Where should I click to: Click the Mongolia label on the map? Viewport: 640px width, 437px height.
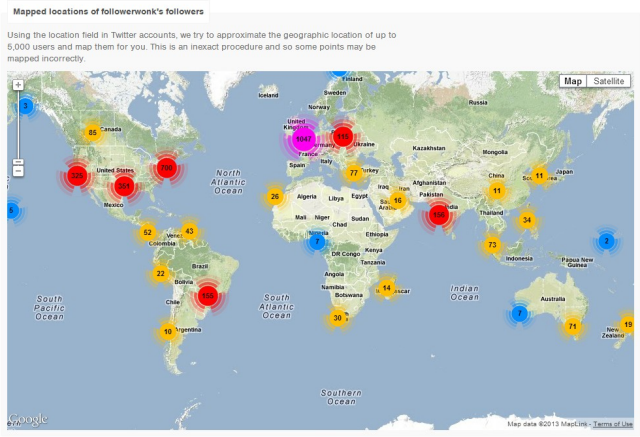(495, 152)
